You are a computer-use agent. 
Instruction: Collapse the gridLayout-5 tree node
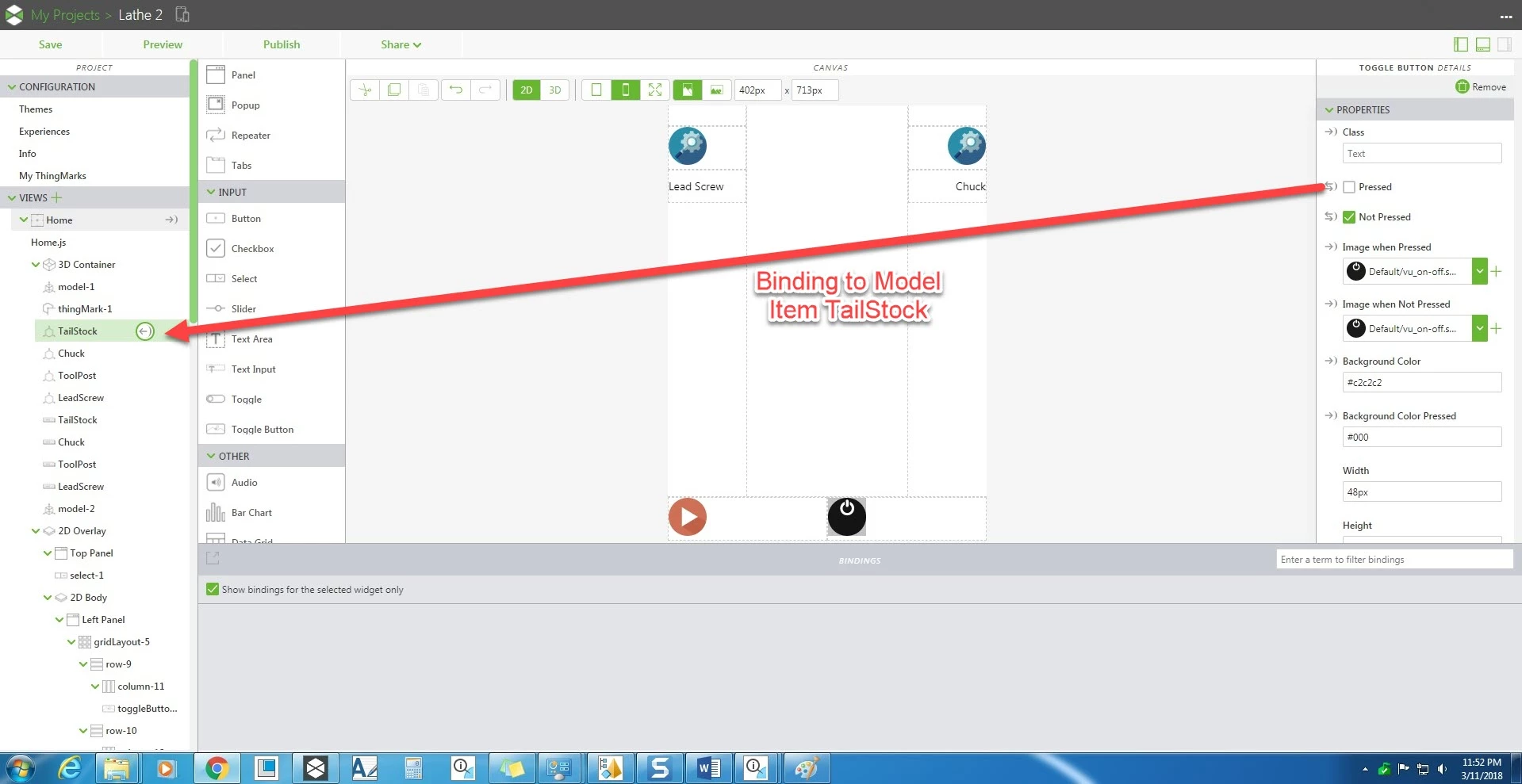[71, 642]
